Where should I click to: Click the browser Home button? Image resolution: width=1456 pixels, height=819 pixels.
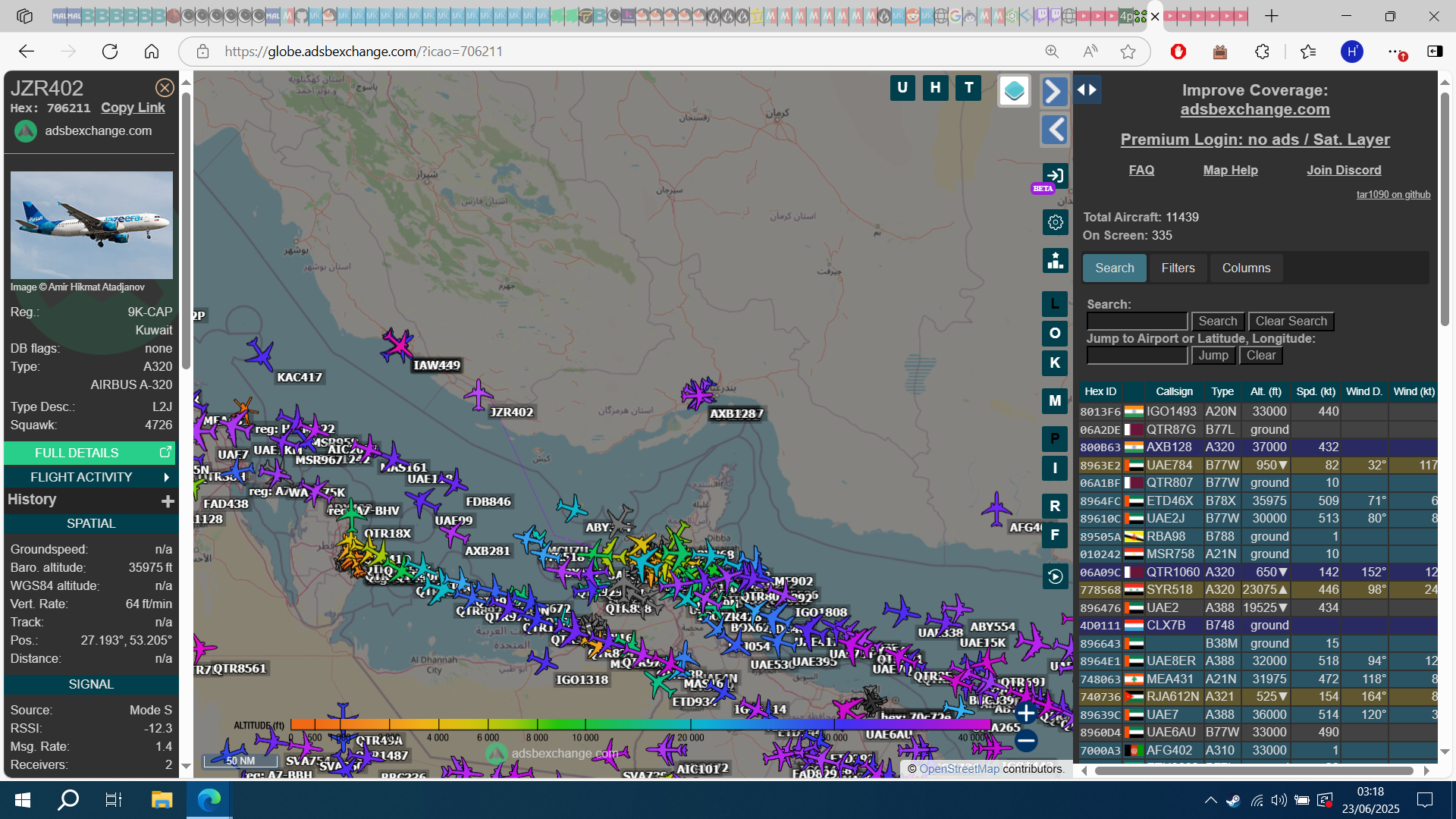[x=152, y=52]
